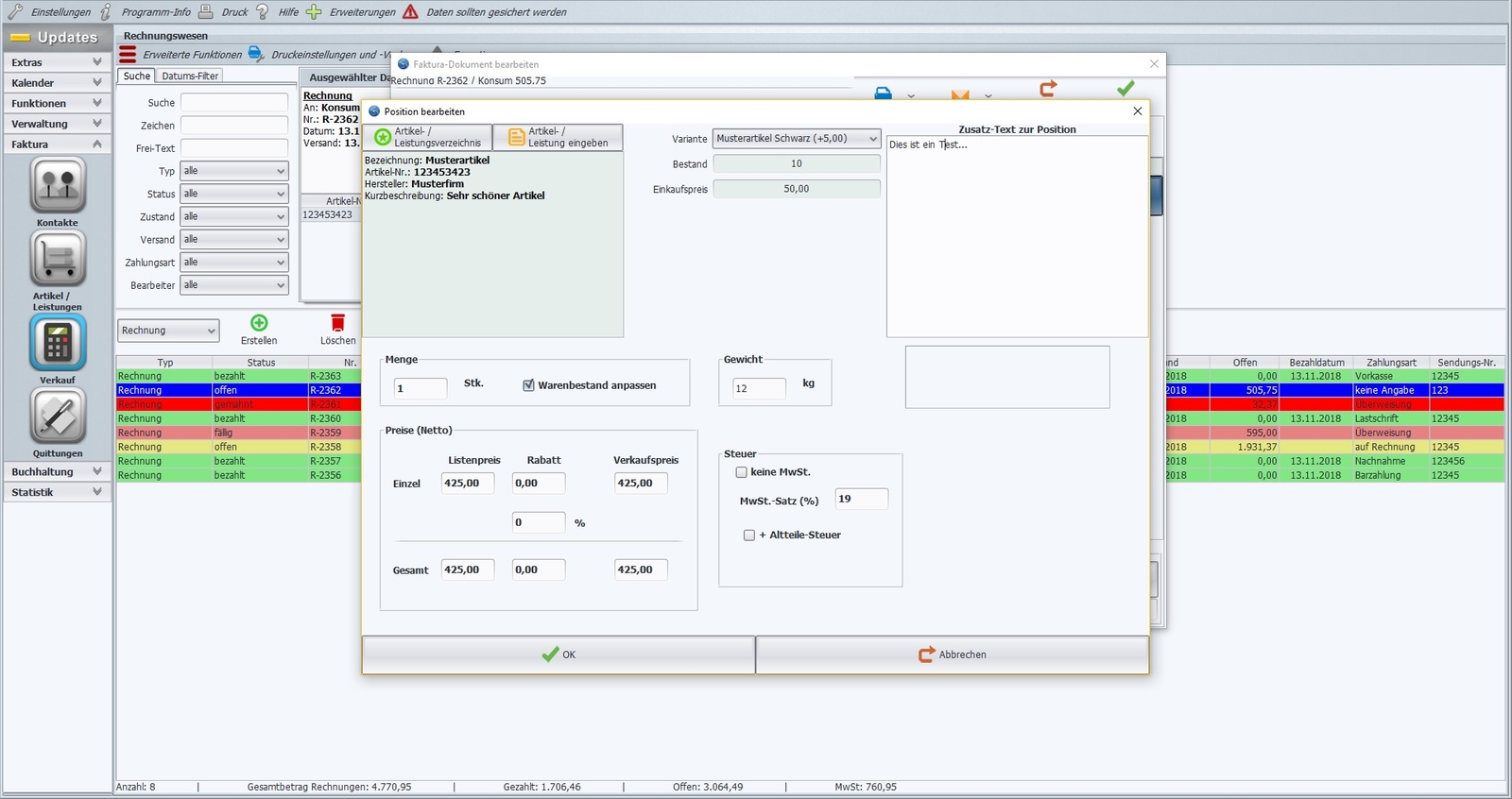This screenshot has width=1512, height=799.
Task: Expand Buchhaltung sidebar section
Action: click(58, 471)
